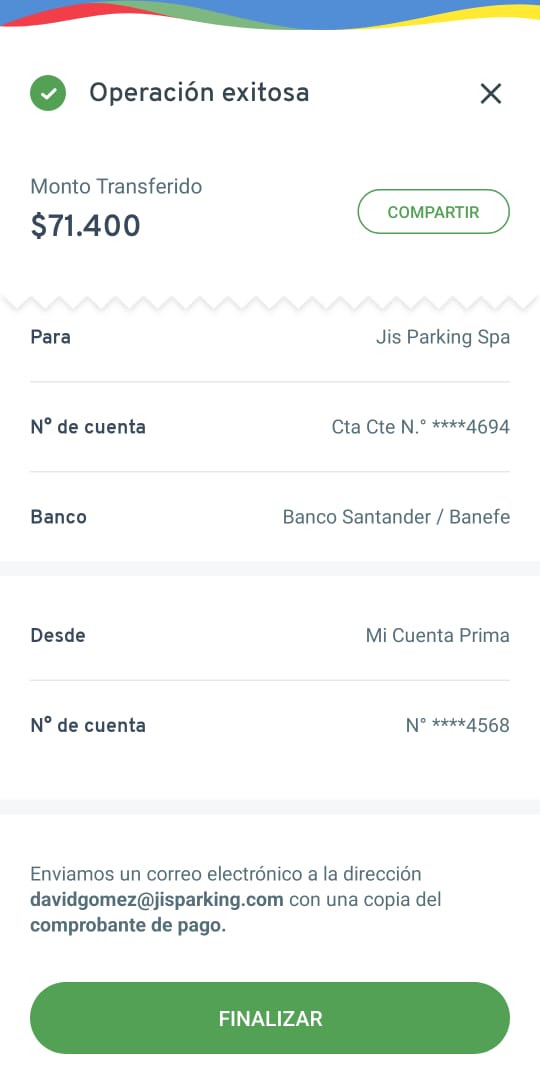
Task: Click the 'Desde' row label
Action: pyautogui.click(x=58, y=635)
